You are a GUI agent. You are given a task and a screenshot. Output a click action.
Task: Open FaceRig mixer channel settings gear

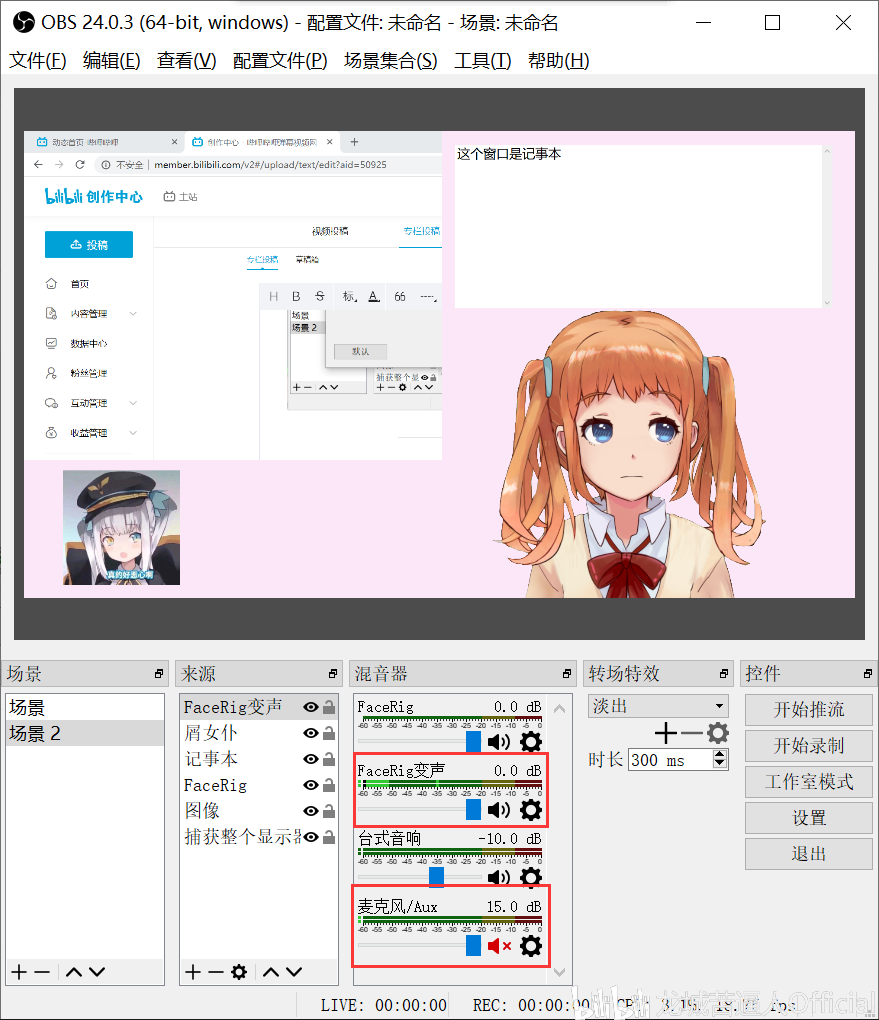tap(531, 742)
